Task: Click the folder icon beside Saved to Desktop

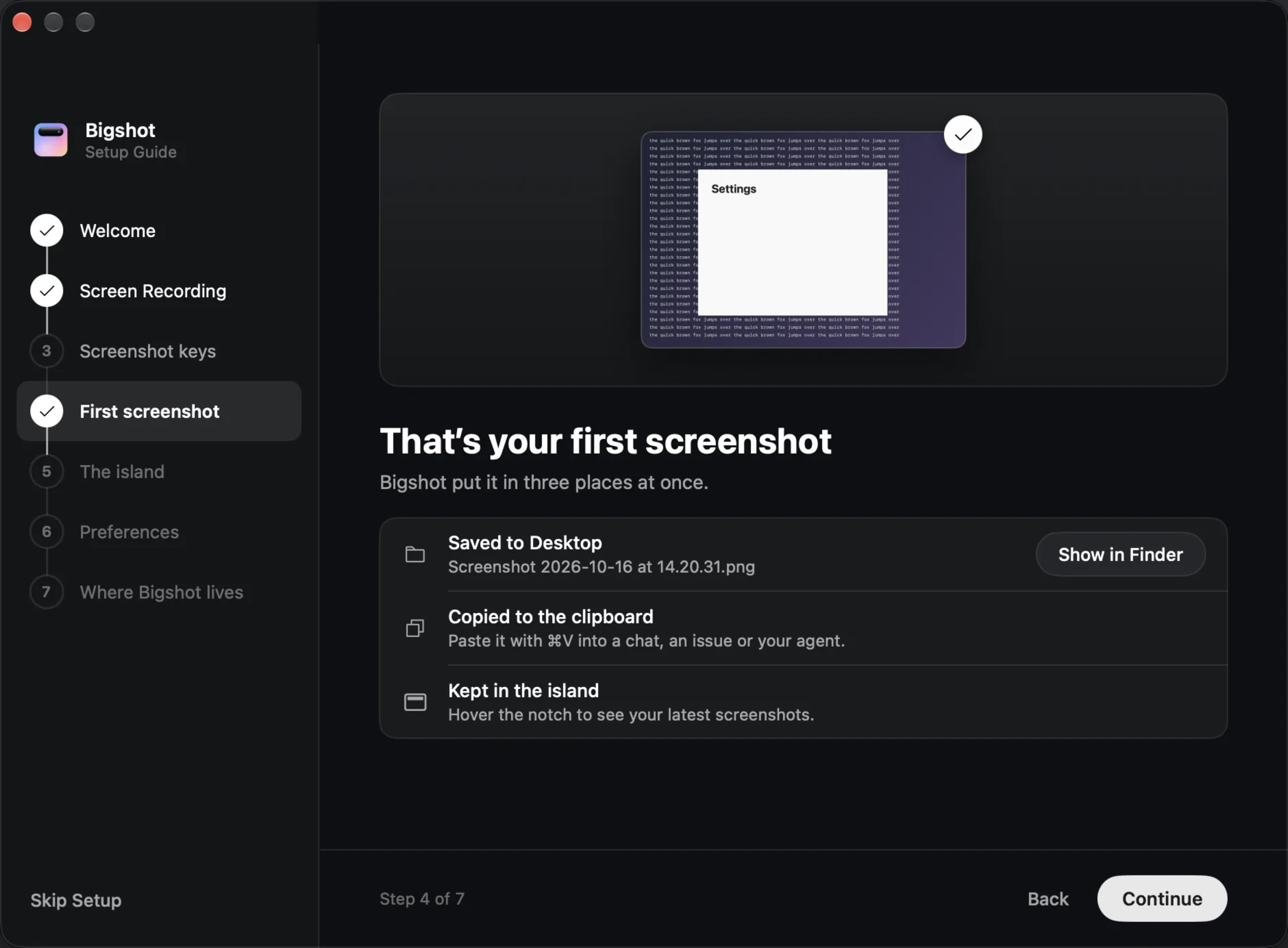Action: point(415,554)
